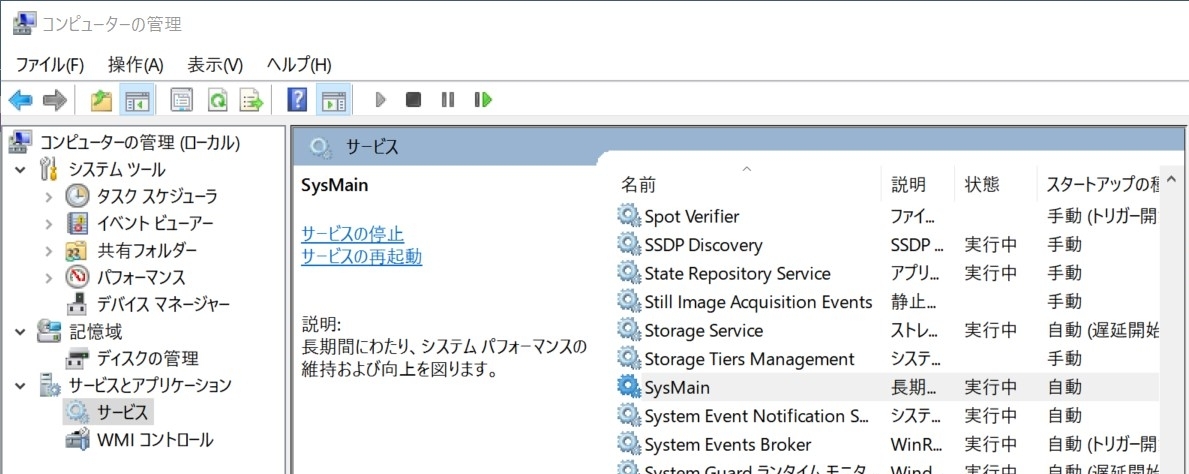This screenshot has height=474, width=1189.
Task: Select Still Image Acquisition Events service
Action: pos(886,302)
